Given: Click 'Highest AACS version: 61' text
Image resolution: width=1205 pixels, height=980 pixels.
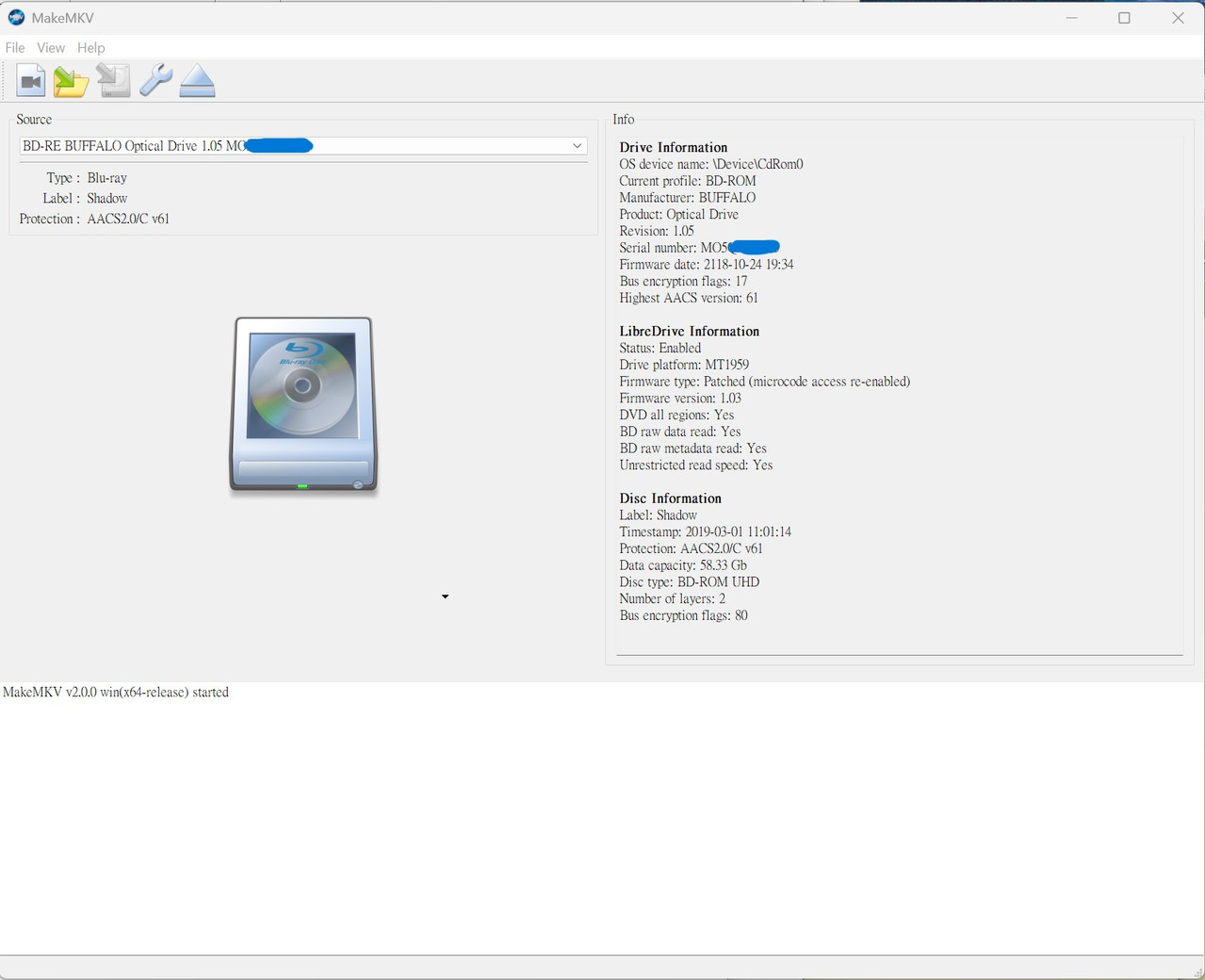Looking at the screenshot, I should click(x=689, y=298).
